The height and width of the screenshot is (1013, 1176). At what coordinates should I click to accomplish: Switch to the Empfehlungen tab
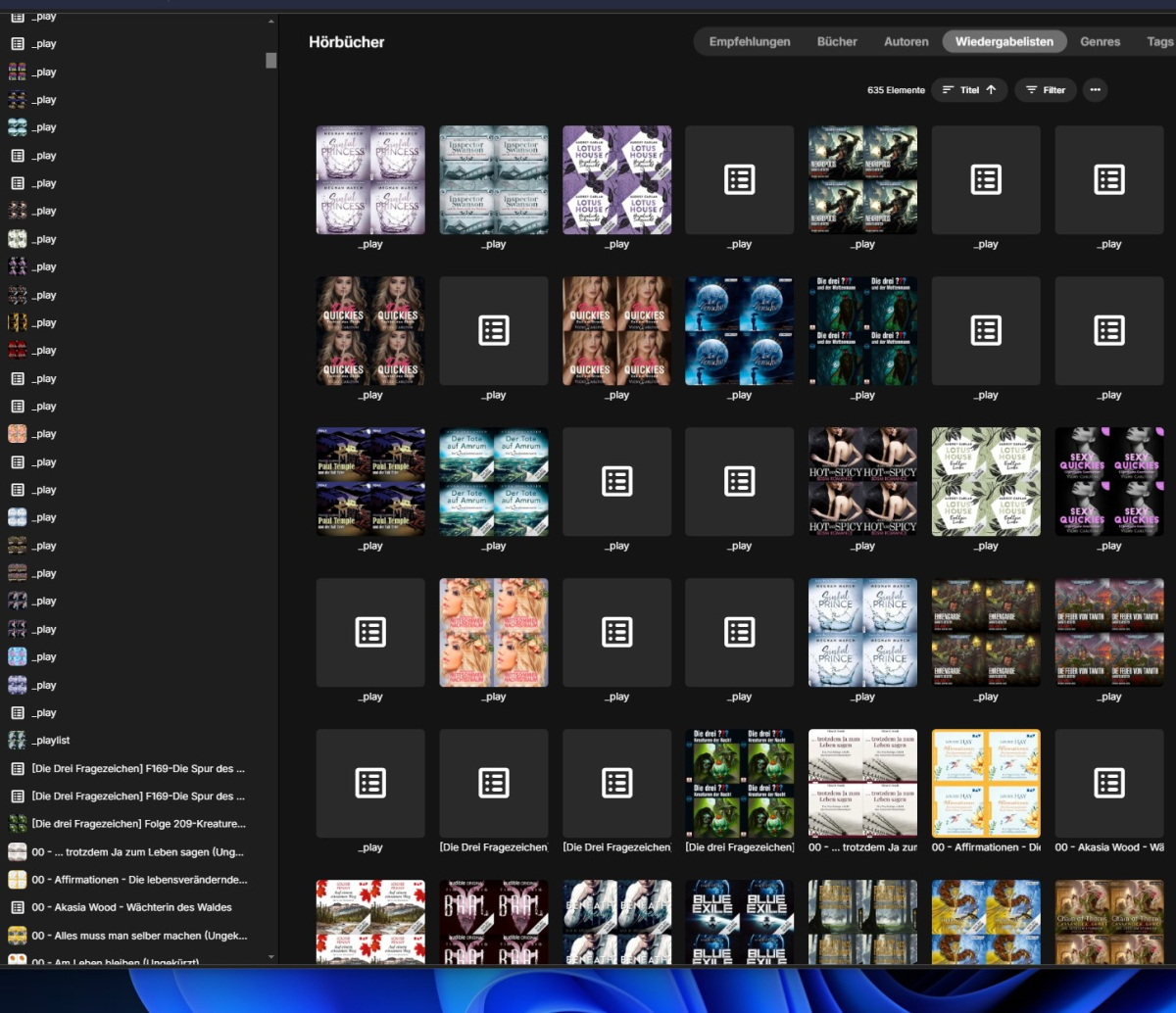[750, 42]
